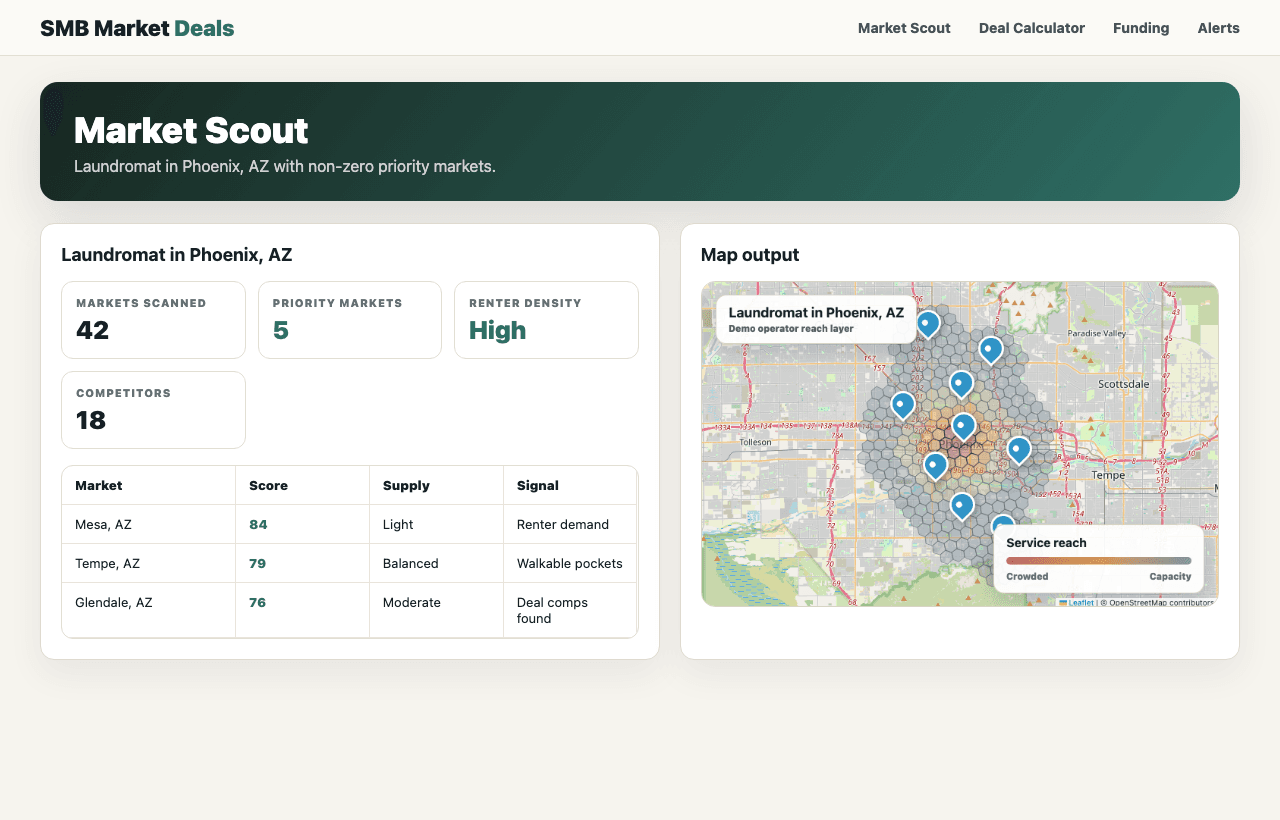Open the Market Scout nav item

[x=904, y=28]
